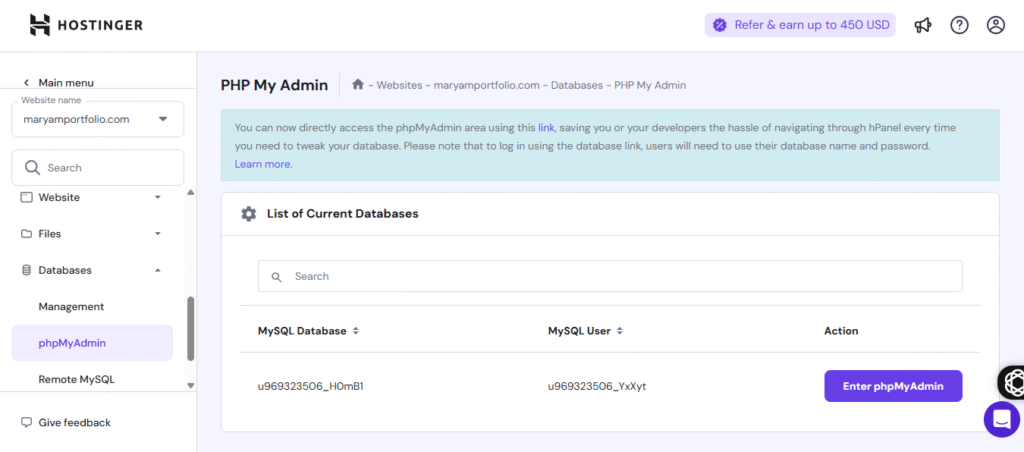Collapse the Databases section arrow
This screenshot has width=1024, height=452.
157,270
